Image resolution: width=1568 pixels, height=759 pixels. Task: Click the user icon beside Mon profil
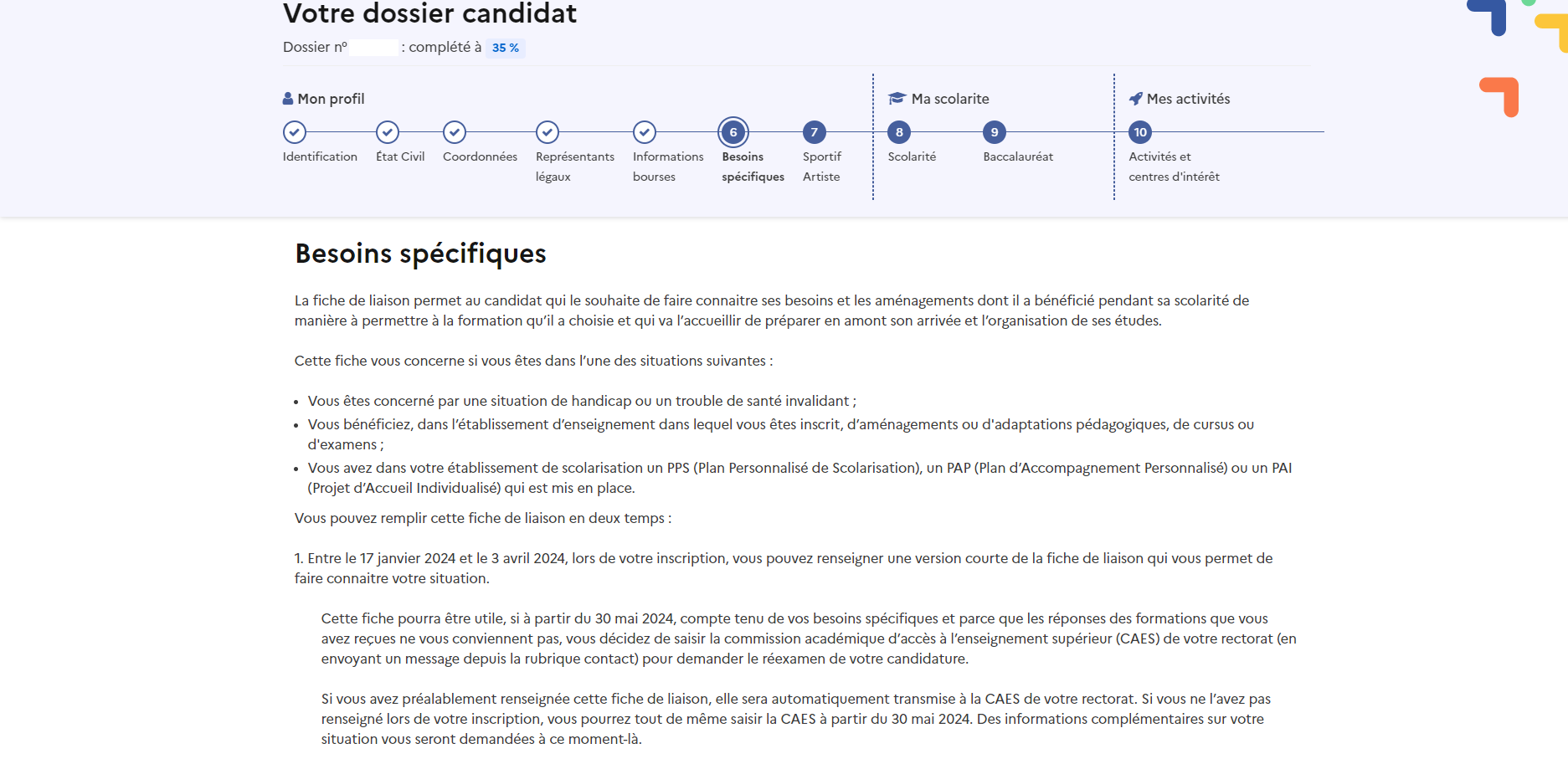click(x=288, y=99)
